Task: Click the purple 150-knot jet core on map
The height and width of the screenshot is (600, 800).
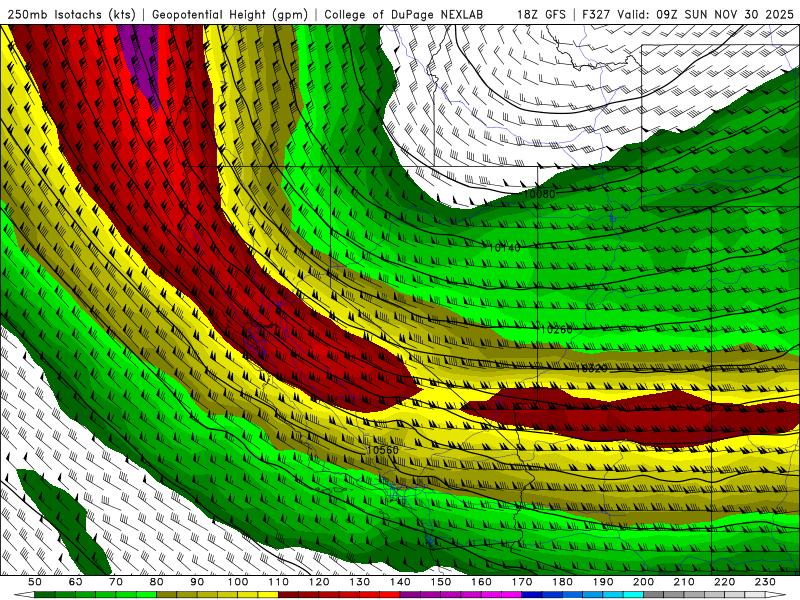Action: (x=142, y=59)
